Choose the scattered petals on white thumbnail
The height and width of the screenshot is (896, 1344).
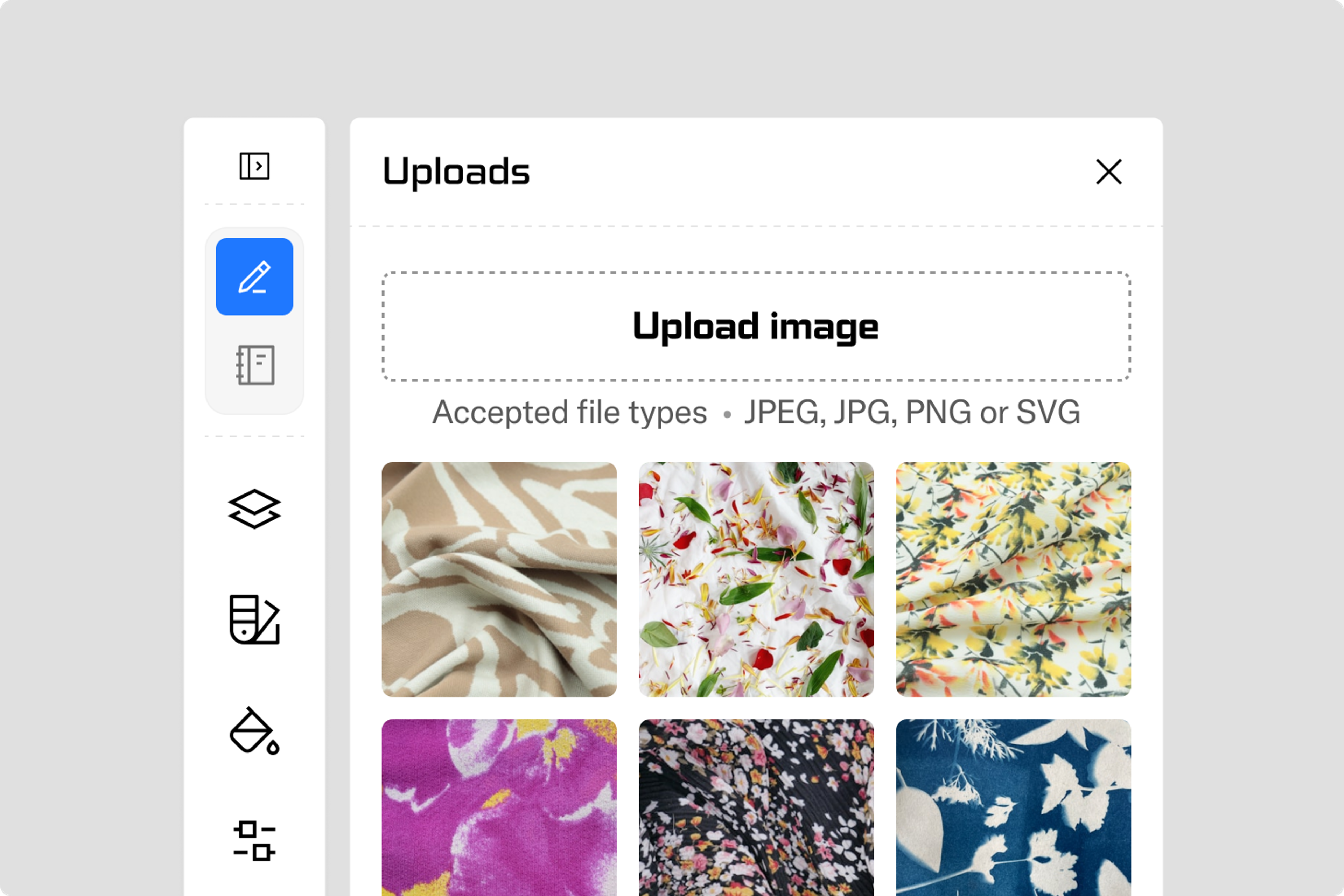[756, 579]
